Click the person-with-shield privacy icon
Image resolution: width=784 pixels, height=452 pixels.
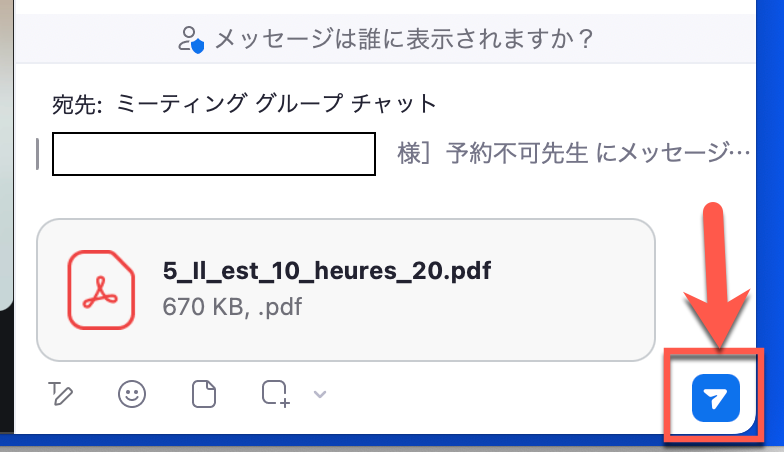coord(191,40)
